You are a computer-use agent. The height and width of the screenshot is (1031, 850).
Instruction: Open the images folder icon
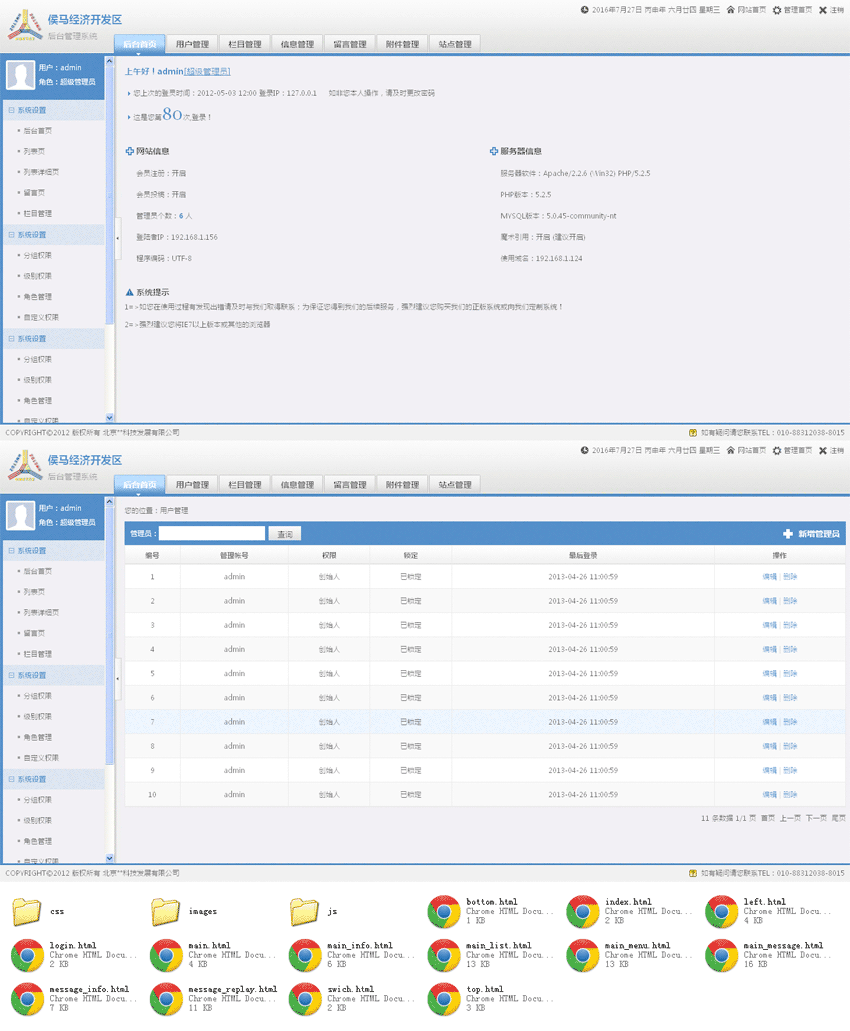tap(166, 911)
